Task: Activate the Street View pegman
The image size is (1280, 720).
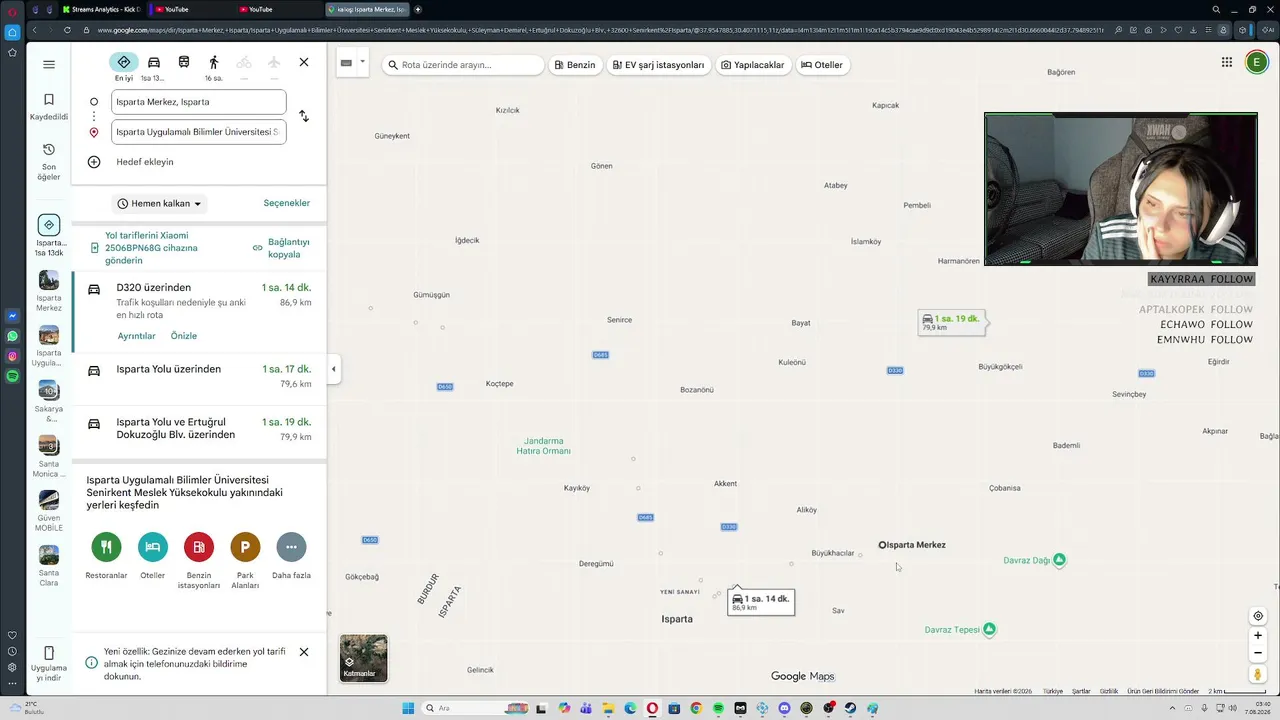Action: tap(1258, 675)
